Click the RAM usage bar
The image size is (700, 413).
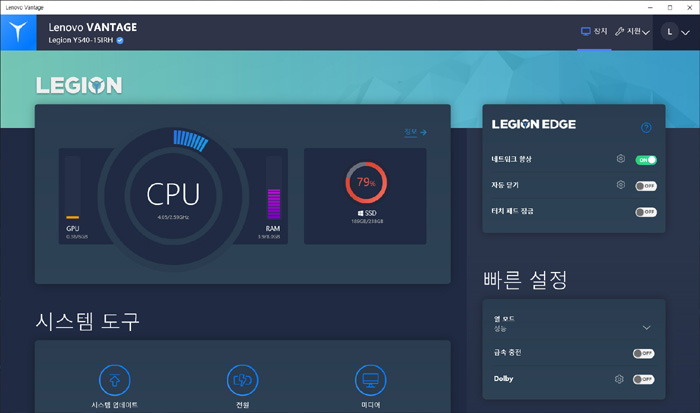pyautogui.click(x=274, y=188)
